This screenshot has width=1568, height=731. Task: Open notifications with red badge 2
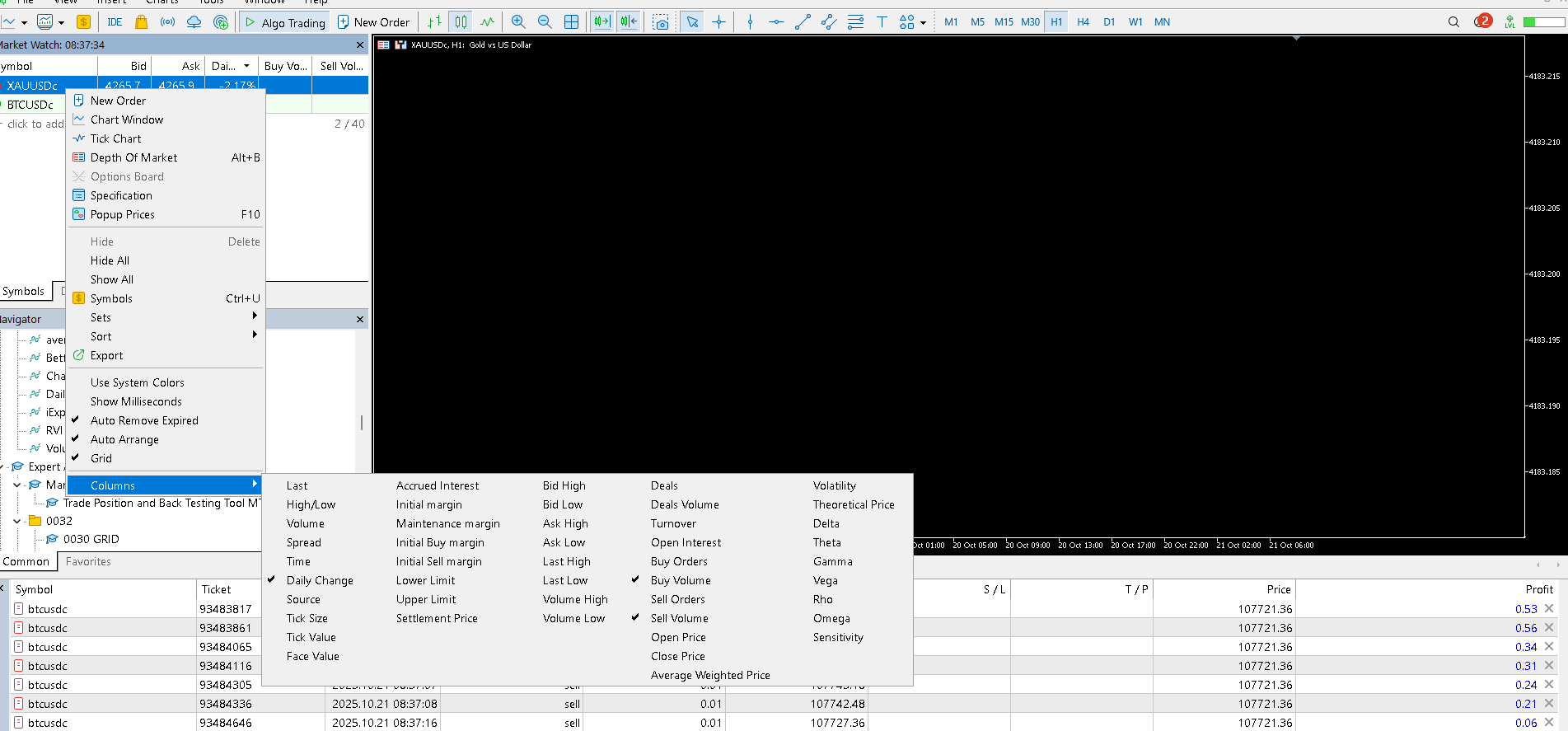tap(1482, 21)
